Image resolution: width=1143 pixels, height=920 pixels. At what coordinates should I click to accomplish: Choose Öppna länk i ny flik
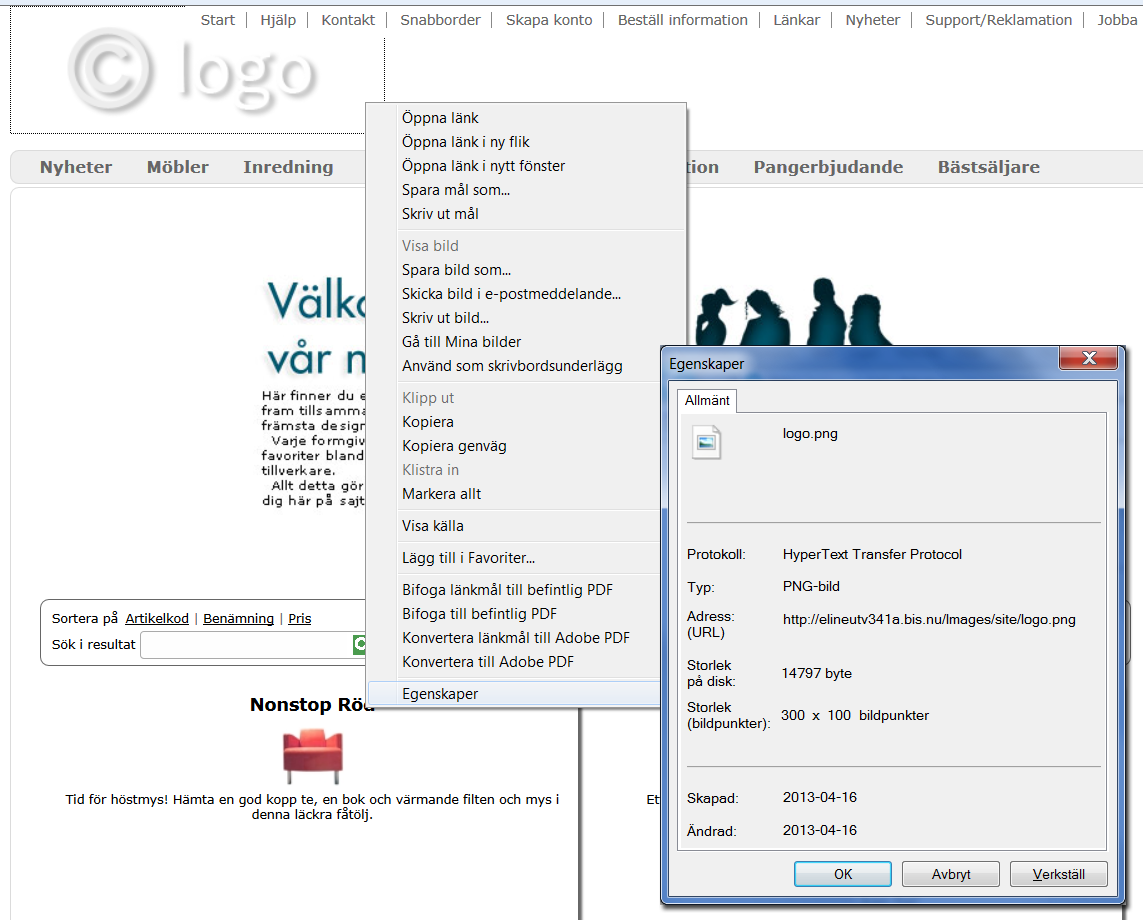point(526,141)
